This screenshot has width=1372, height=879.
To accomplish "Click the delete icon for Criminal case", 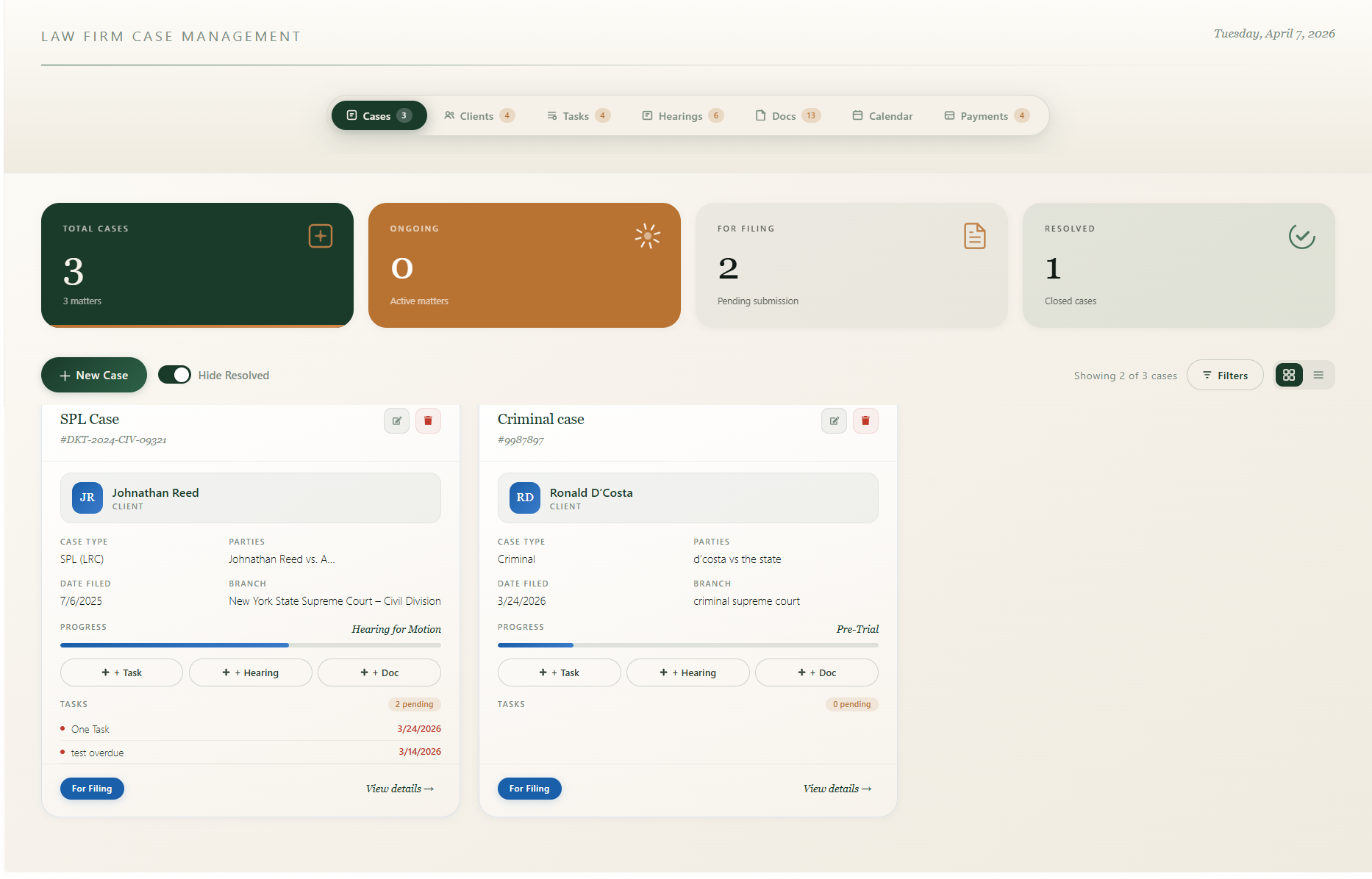I will click(865, 420).
